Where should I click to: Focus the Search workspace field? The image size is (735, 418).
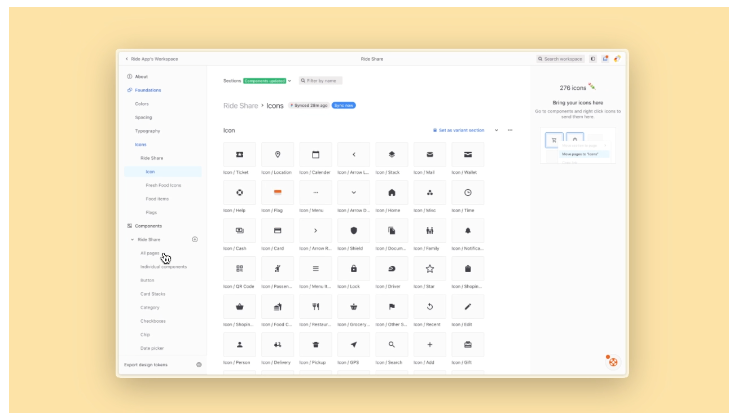point(560,59)
